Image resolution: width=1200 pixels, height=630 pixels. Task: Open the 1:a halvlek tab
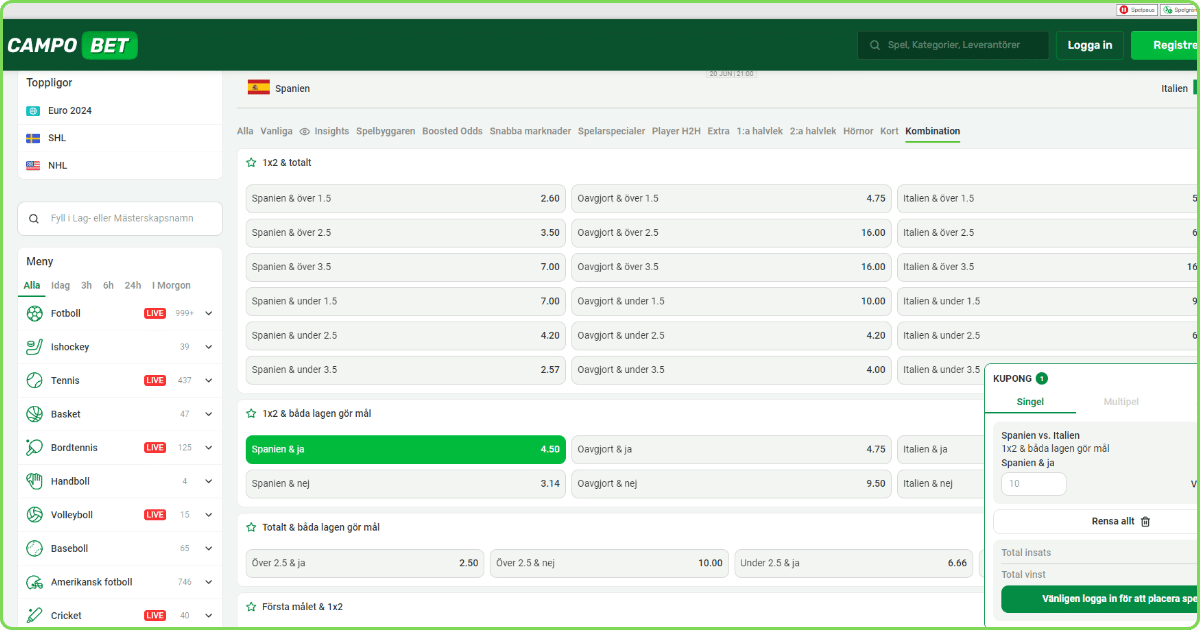pos(759,131)
